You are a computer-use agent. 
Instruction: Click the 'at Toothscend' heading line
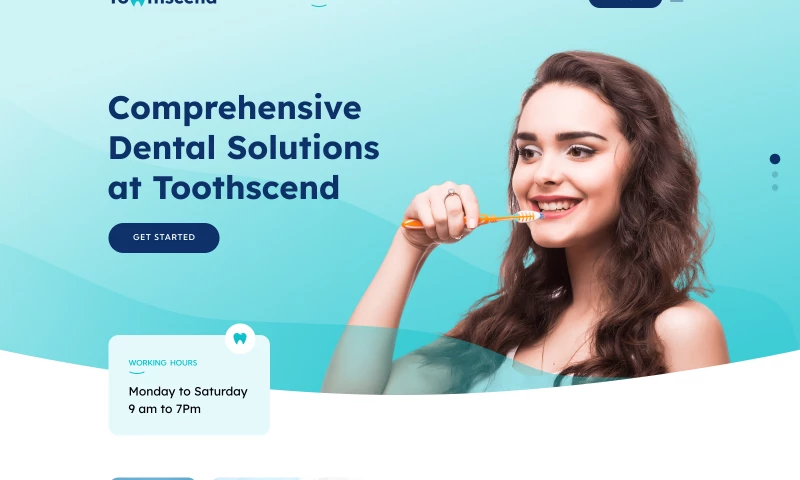coord(223,188)
